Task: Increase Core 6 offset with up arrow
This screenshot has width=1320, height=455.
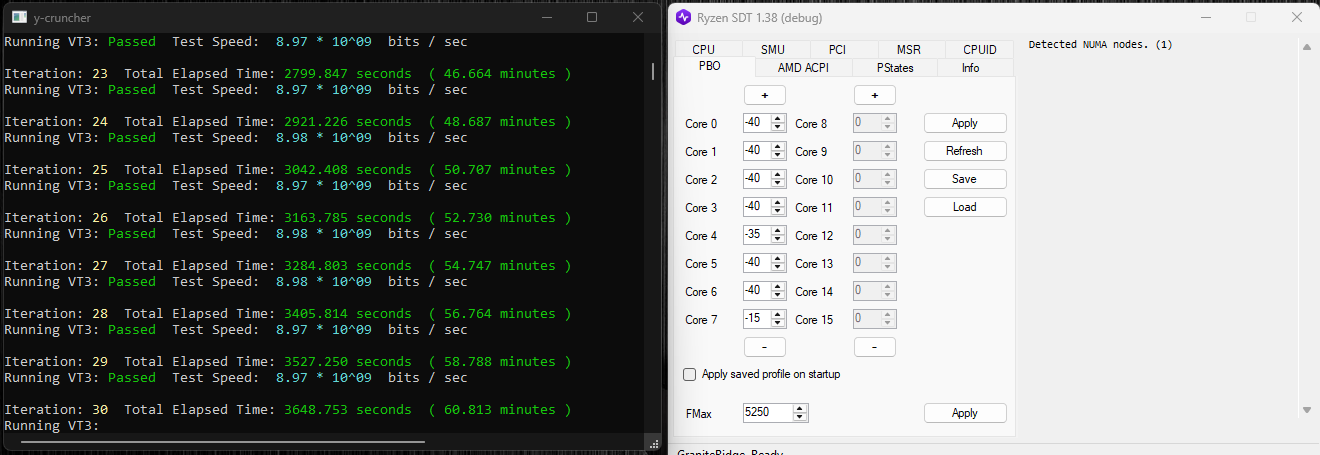Action: [778, 286]
